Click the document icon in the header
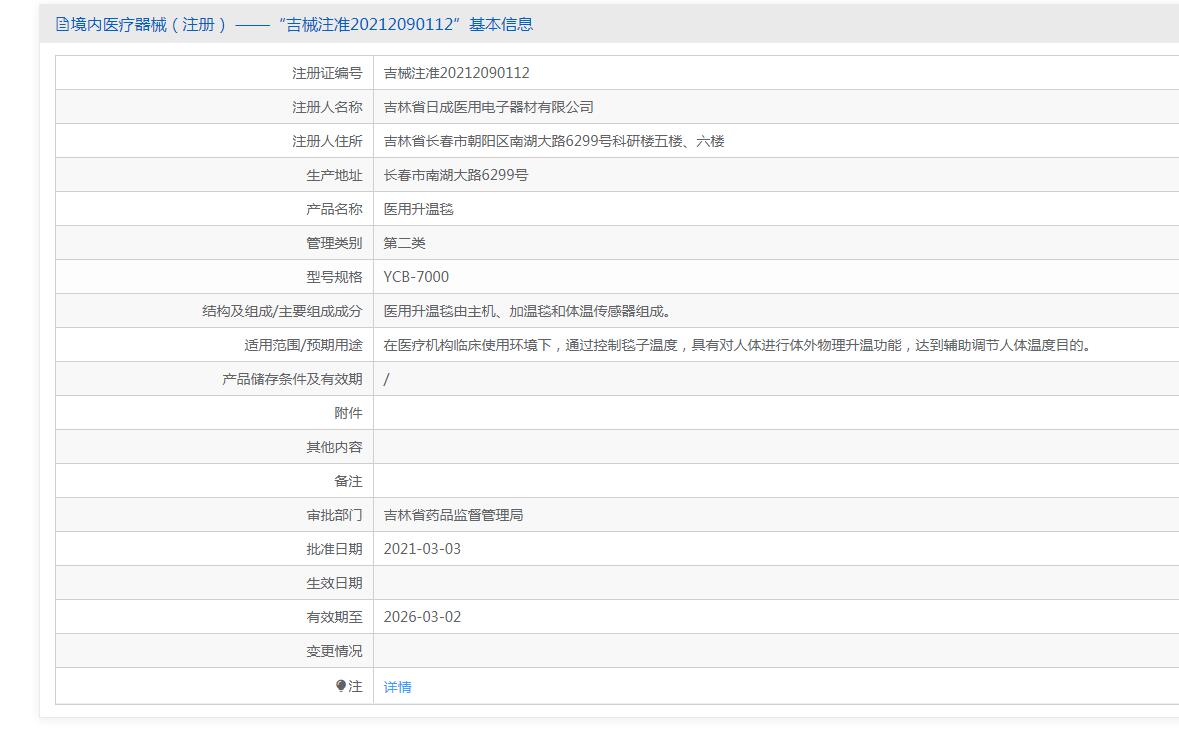Screen dimensions: 1179x746 coord(62,25)
